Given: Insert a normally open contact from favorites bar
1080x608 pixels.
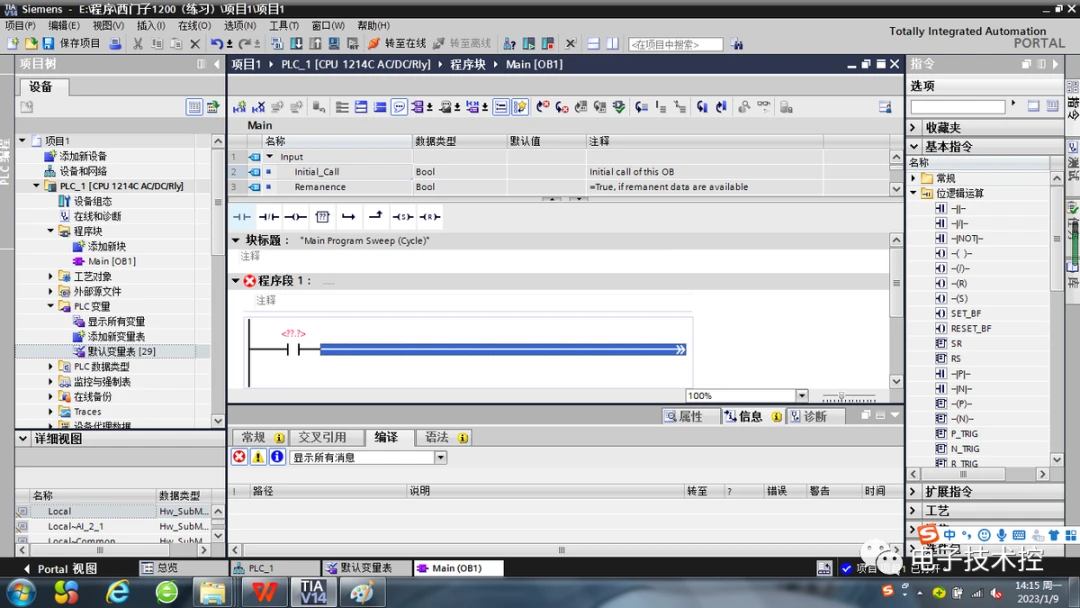Looking at the screenshot, I should pos(242,217).
